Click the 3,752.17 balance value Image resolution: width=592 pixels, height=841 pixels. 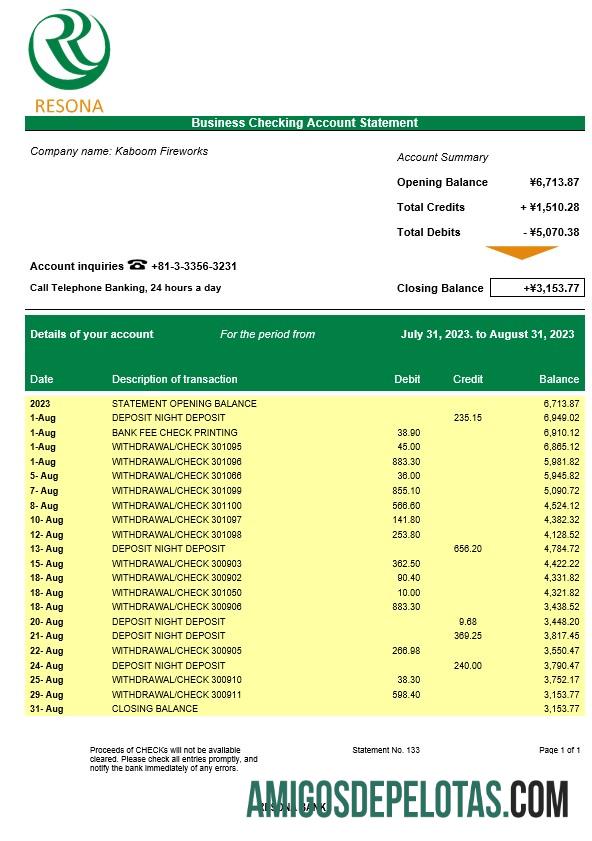pyautogui.click(x=561, y=680)
